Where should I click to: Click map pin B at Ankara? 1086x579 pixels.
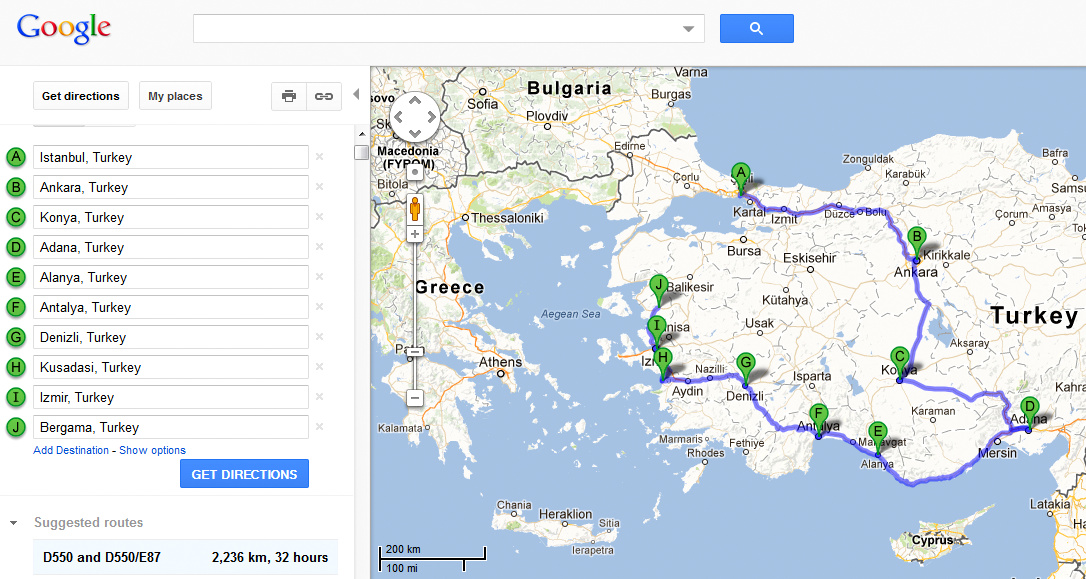click(916, 243)
